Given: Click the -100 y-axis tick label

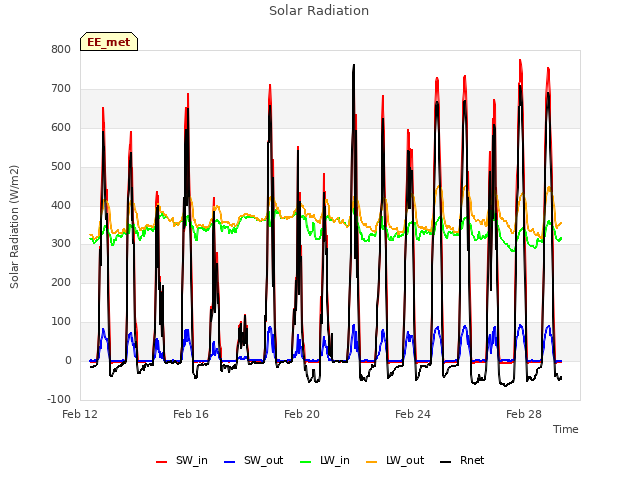Looking at the screenshot, I should 59,399.
